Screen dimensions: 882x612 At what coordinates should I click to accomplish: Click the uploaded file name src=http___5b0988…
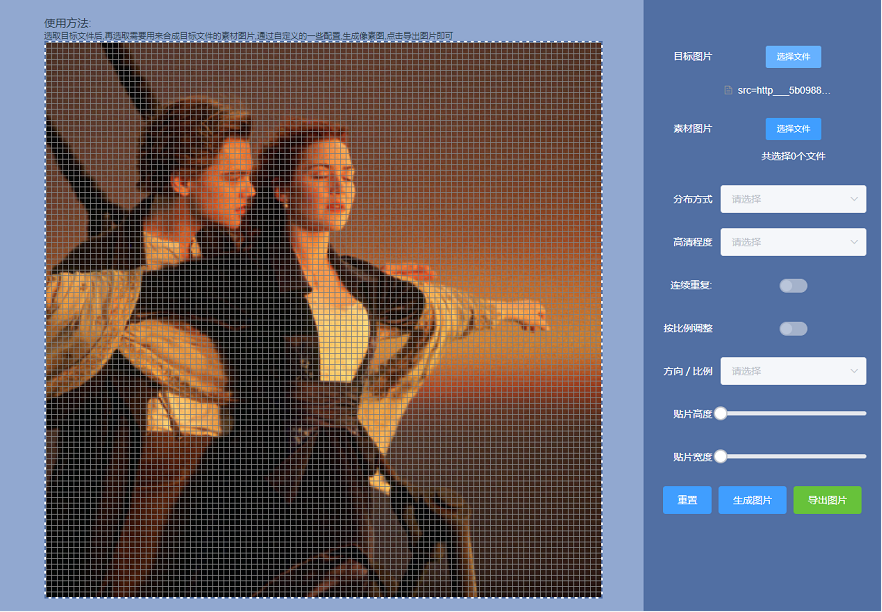click(784, 91)
